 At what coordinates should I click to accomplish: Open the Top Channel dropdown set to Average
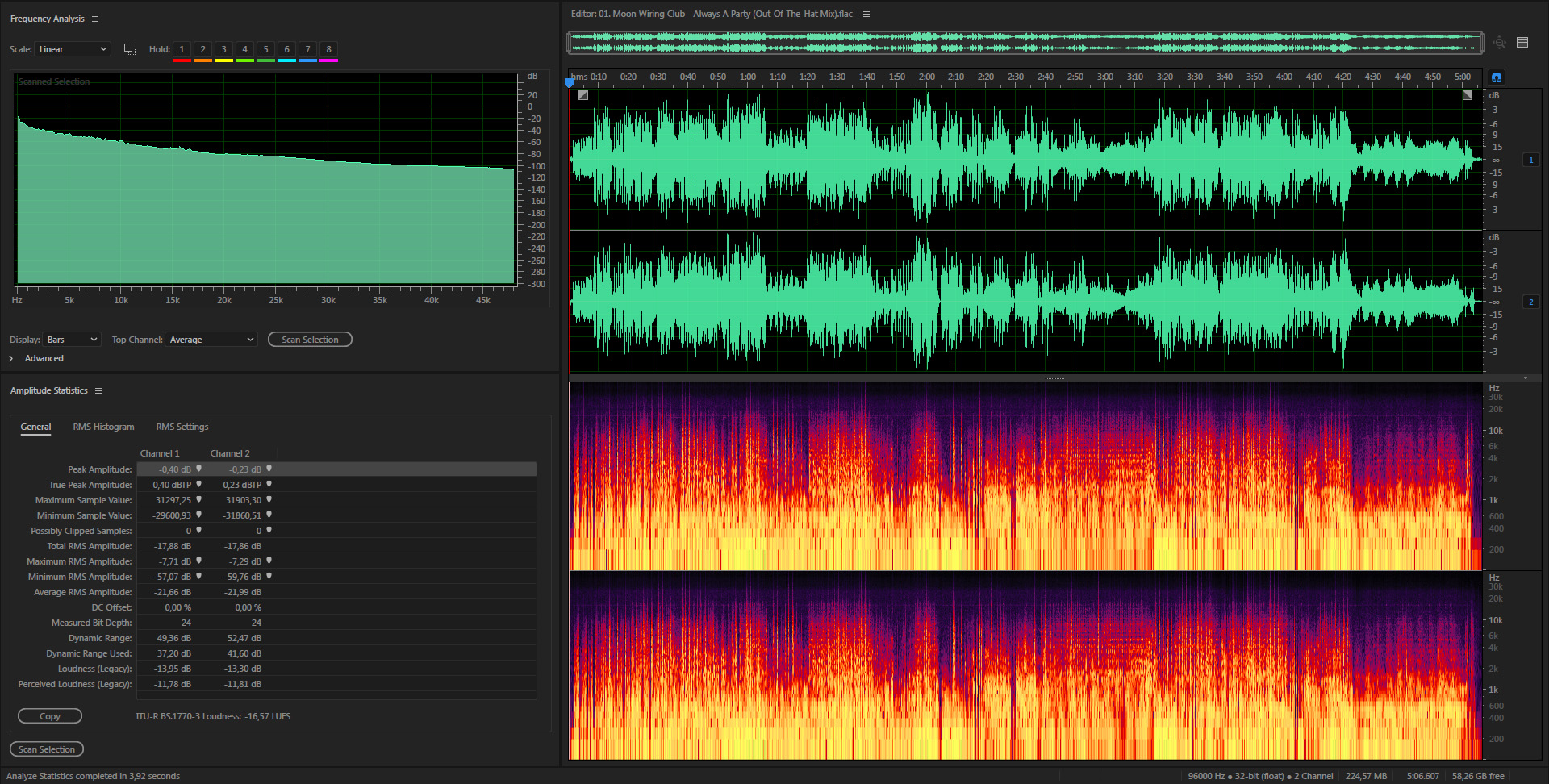(211, 340)
